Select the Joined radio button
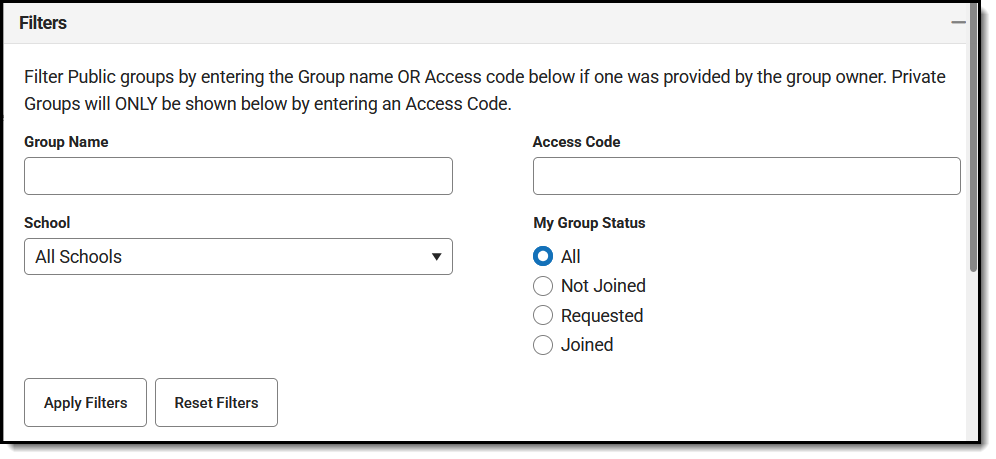996x459 pixels. (543, 345)
